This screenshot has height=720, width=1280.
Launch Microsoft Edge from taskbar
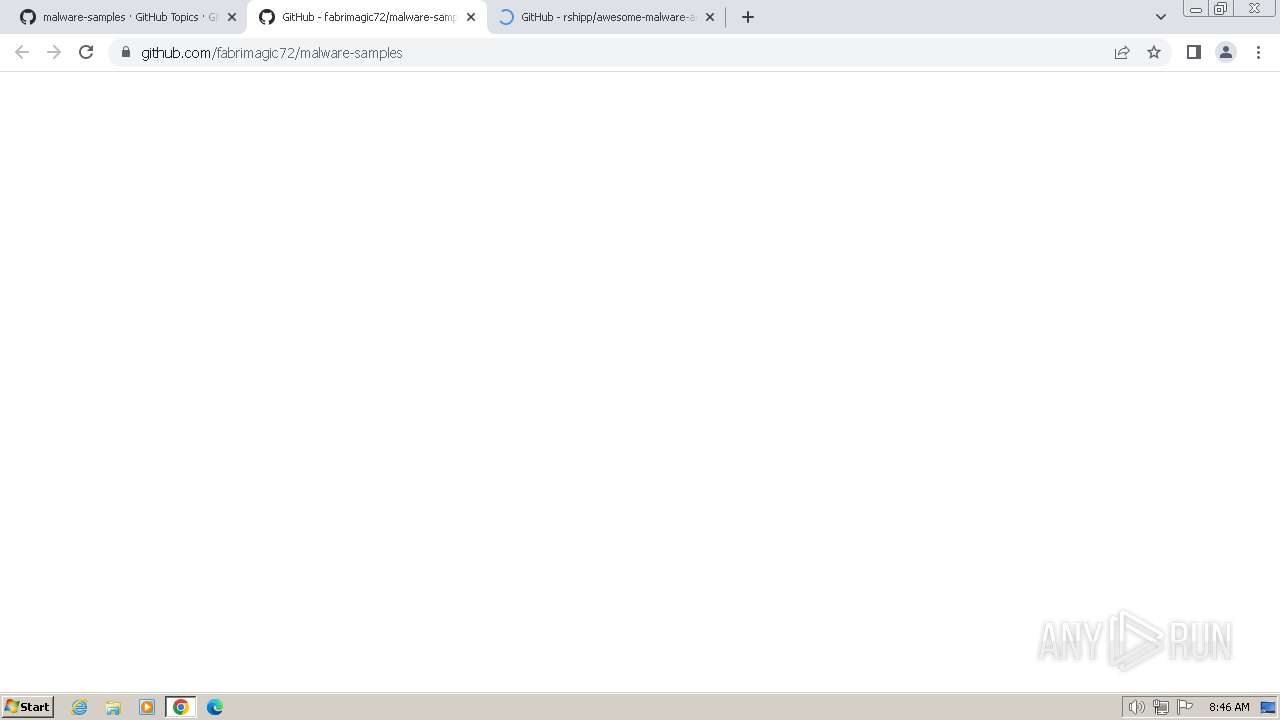[x=215, y=707]
